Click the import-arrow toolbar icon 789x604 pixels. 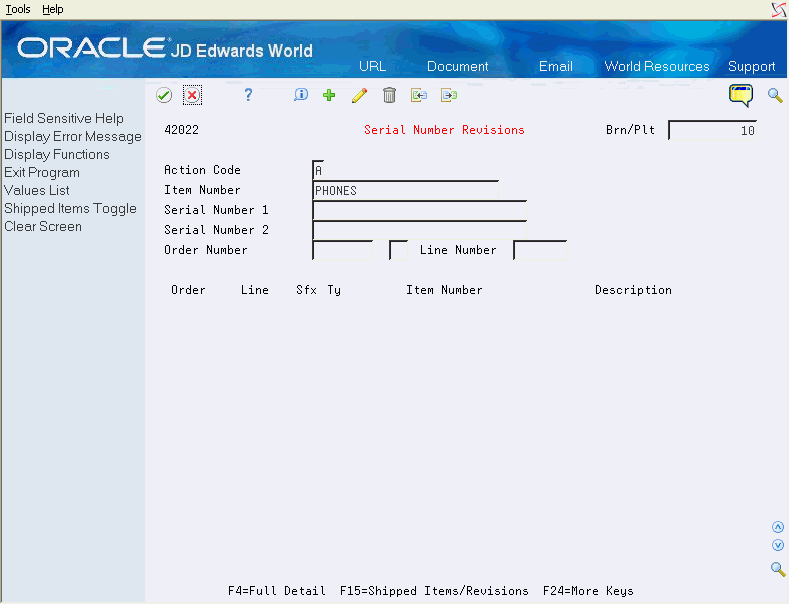419,95
